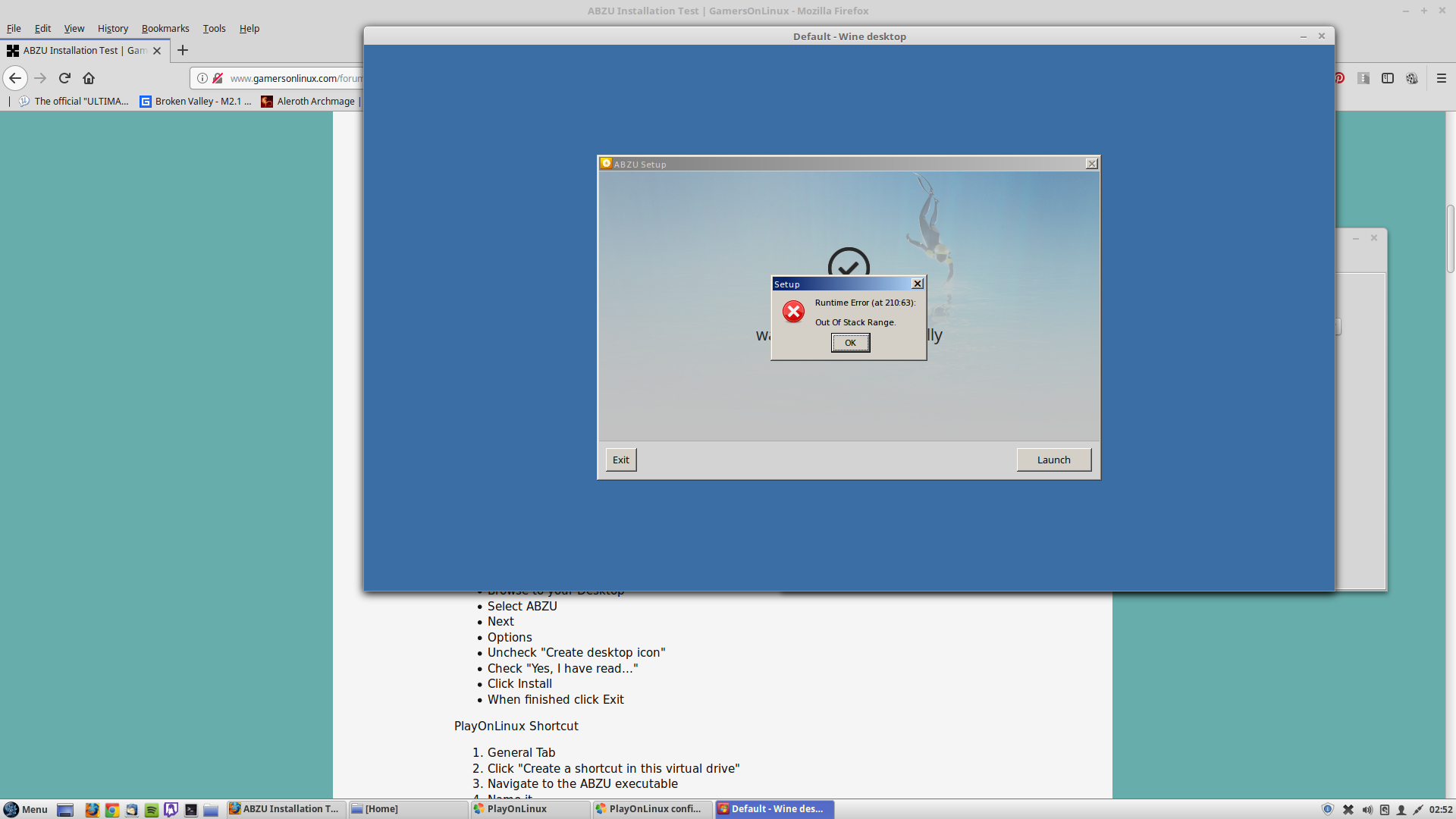Open the Tools menu in Firefox
This screenshot has width=1456, height=819.
pos(214,28)
